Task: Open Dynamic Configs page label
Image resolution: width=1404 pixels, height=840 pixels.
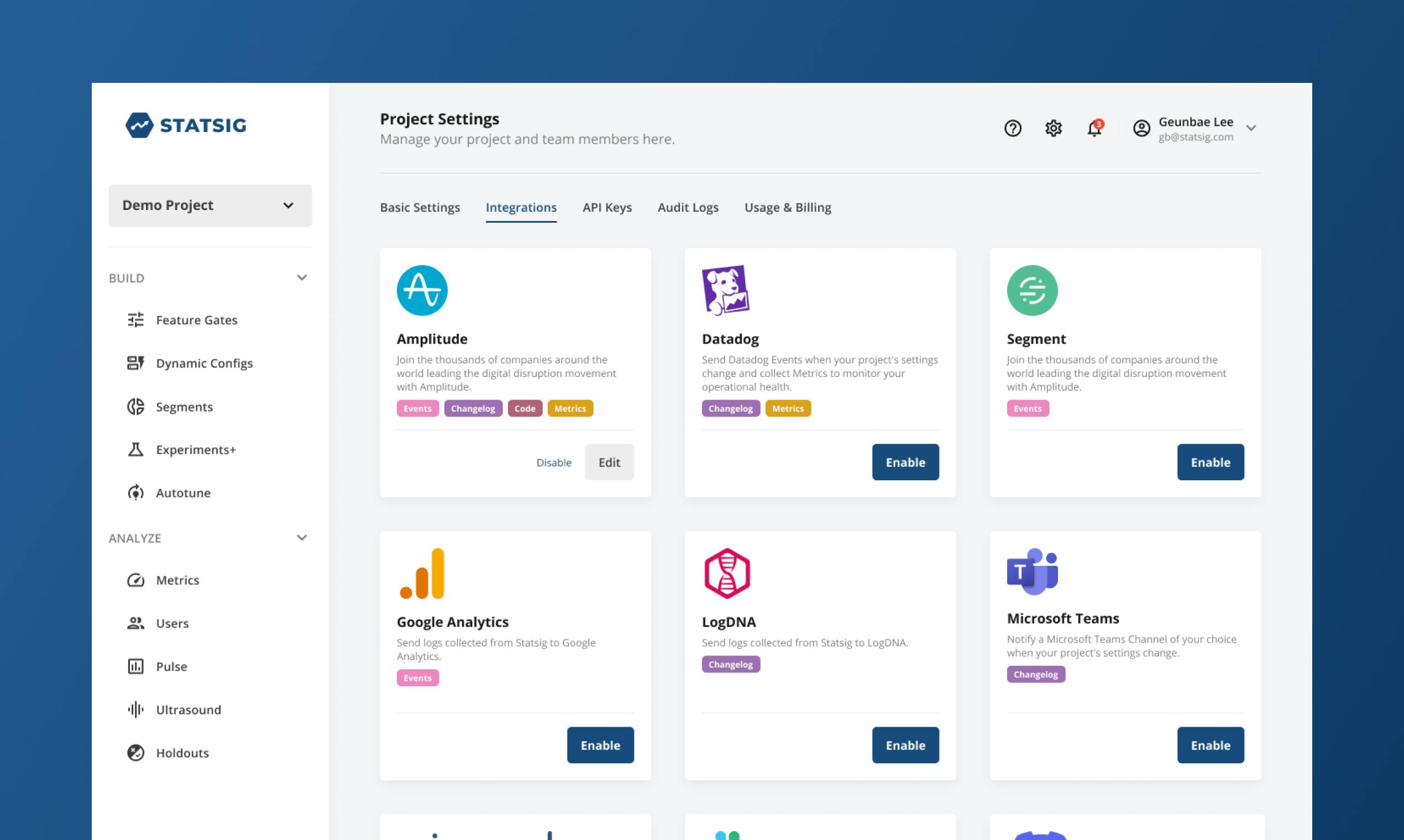Action: tap(205, 363)
